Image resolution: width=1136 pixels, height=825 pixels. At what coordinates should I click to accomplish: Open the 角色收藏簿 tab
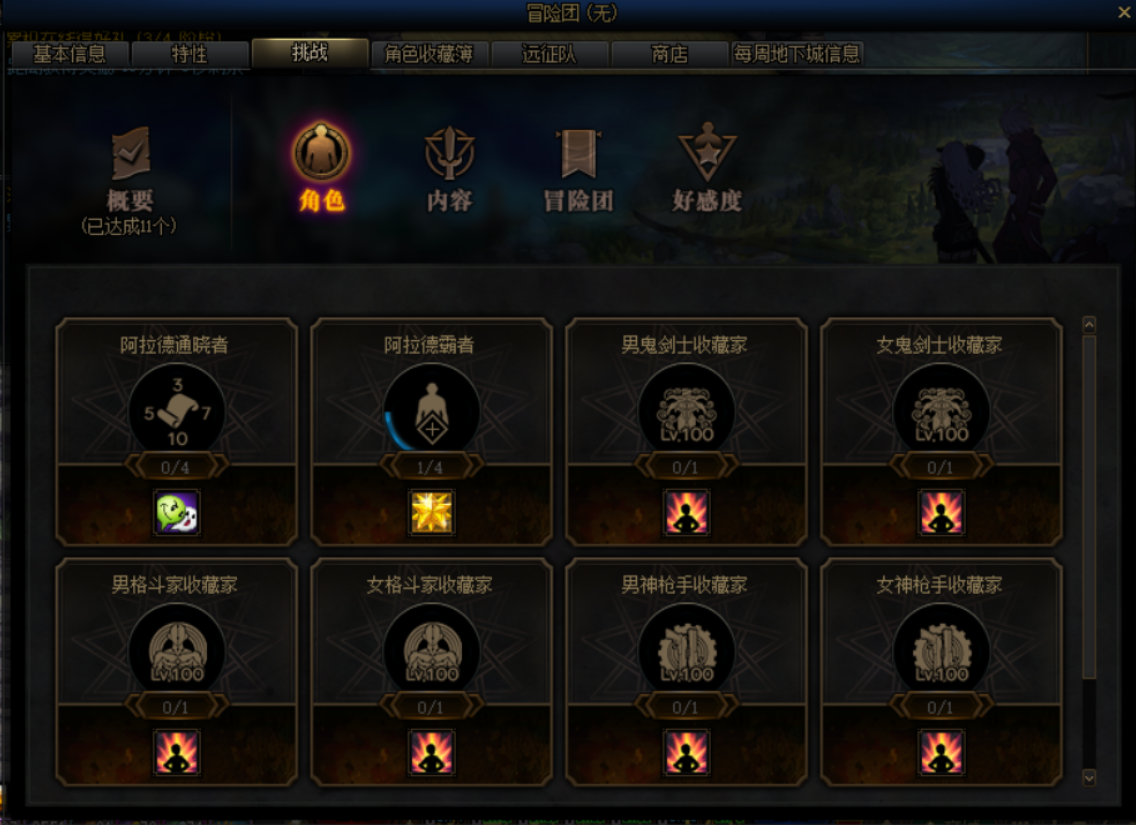point(429,54)
